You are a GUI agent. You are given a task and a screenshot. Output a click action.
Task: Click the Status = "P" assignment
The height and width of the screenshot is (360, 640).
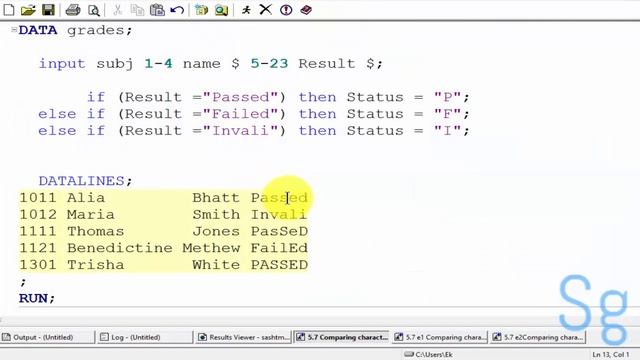coord(408,97)
